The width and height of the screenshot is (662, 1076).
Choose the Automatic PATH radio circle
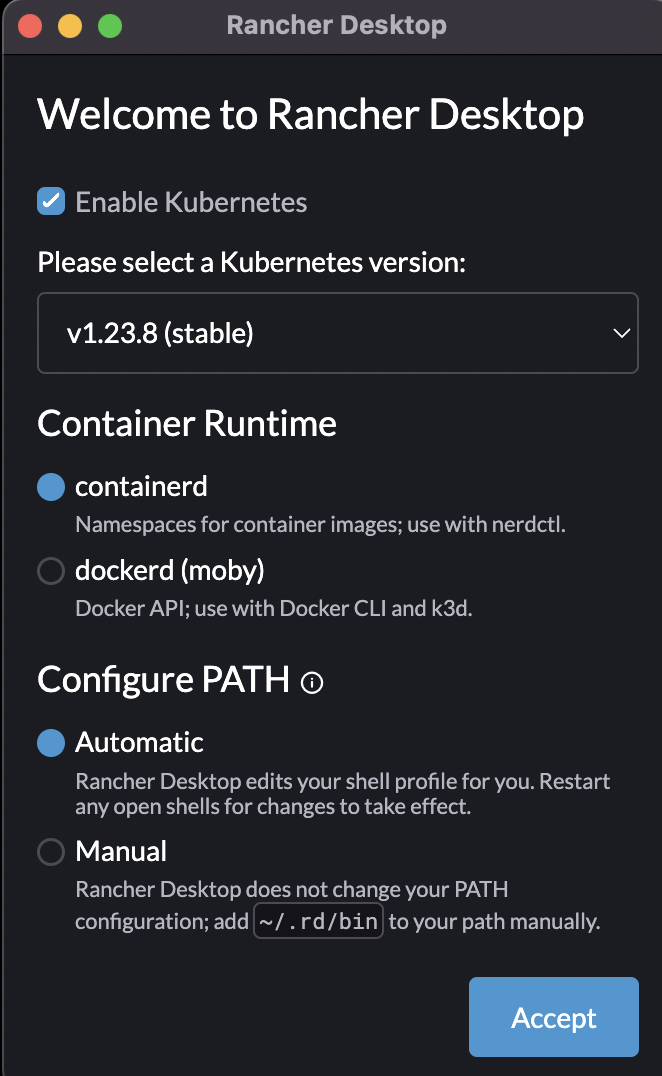pyautogui.click(x=51, y=743)
